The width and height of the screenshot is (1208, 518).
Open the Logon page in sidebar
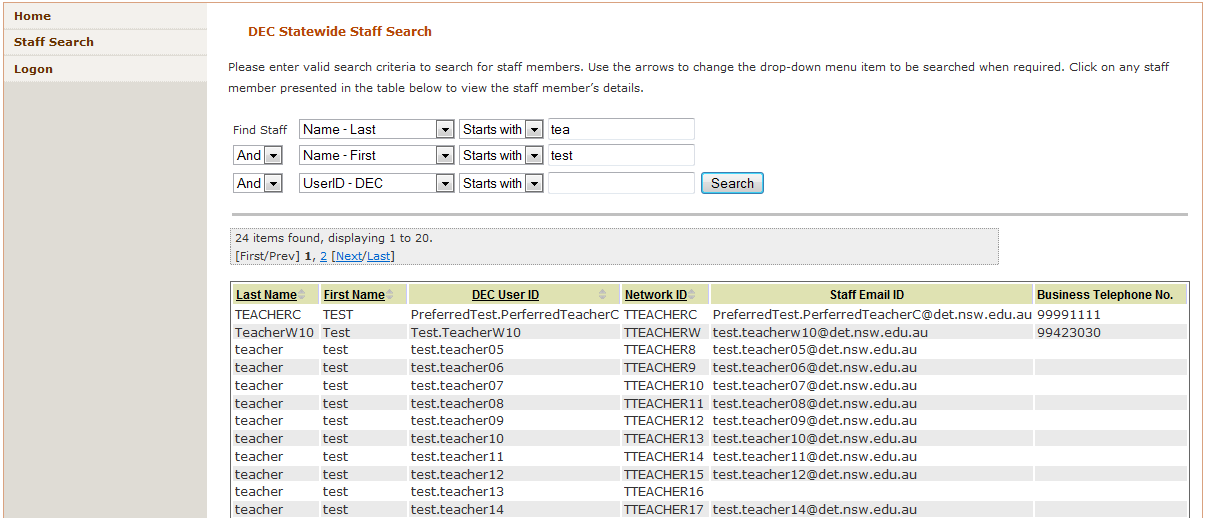[x=33, y=69]
